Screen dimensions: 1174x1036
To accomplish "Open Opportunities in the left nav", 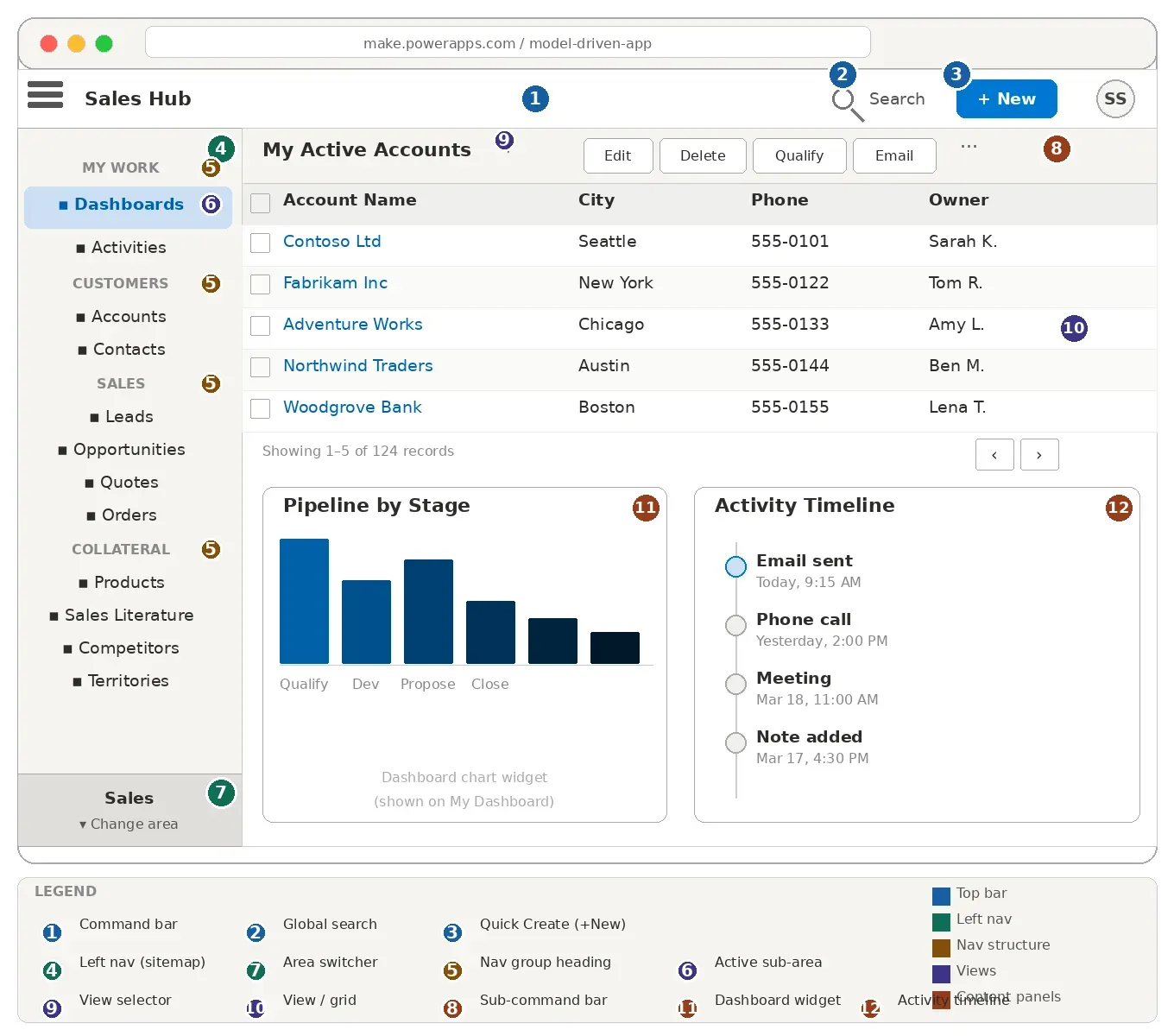I will click(121, 450).
